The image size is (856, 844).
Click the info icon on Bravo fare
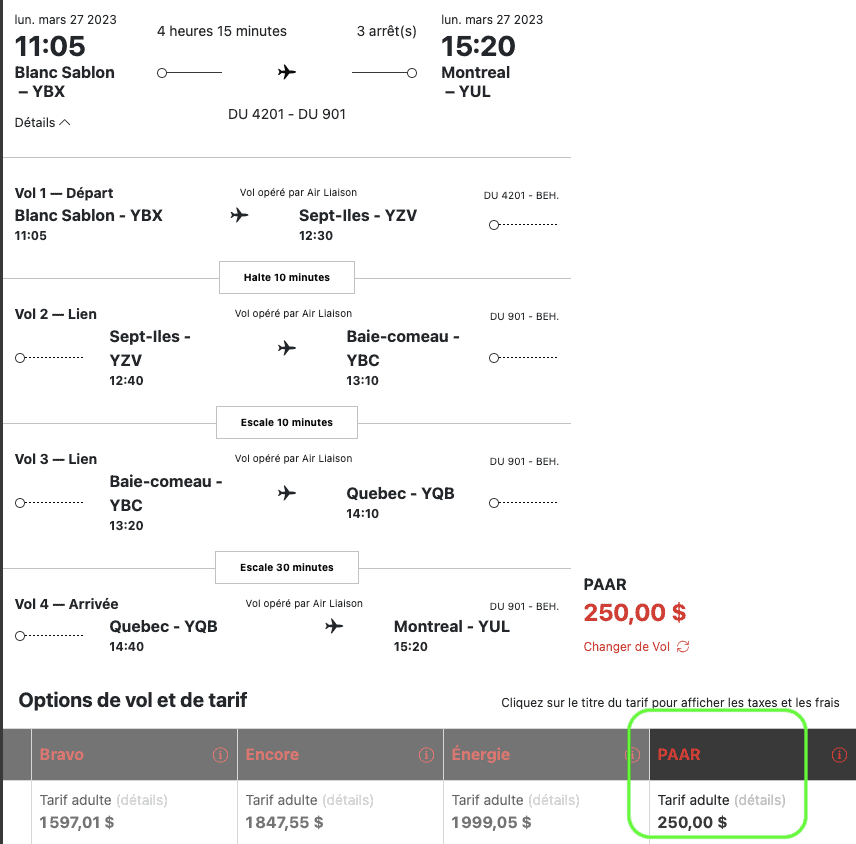(x=220, y=755)
